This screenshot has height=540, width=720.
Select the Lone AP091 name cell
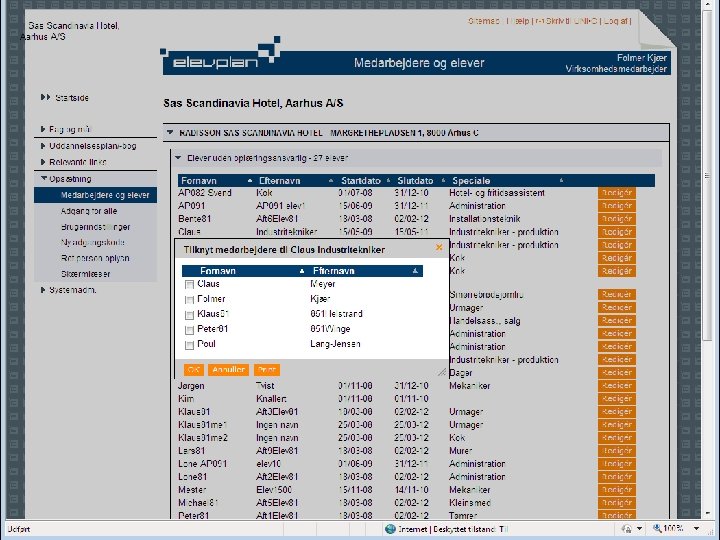(202, 464)
